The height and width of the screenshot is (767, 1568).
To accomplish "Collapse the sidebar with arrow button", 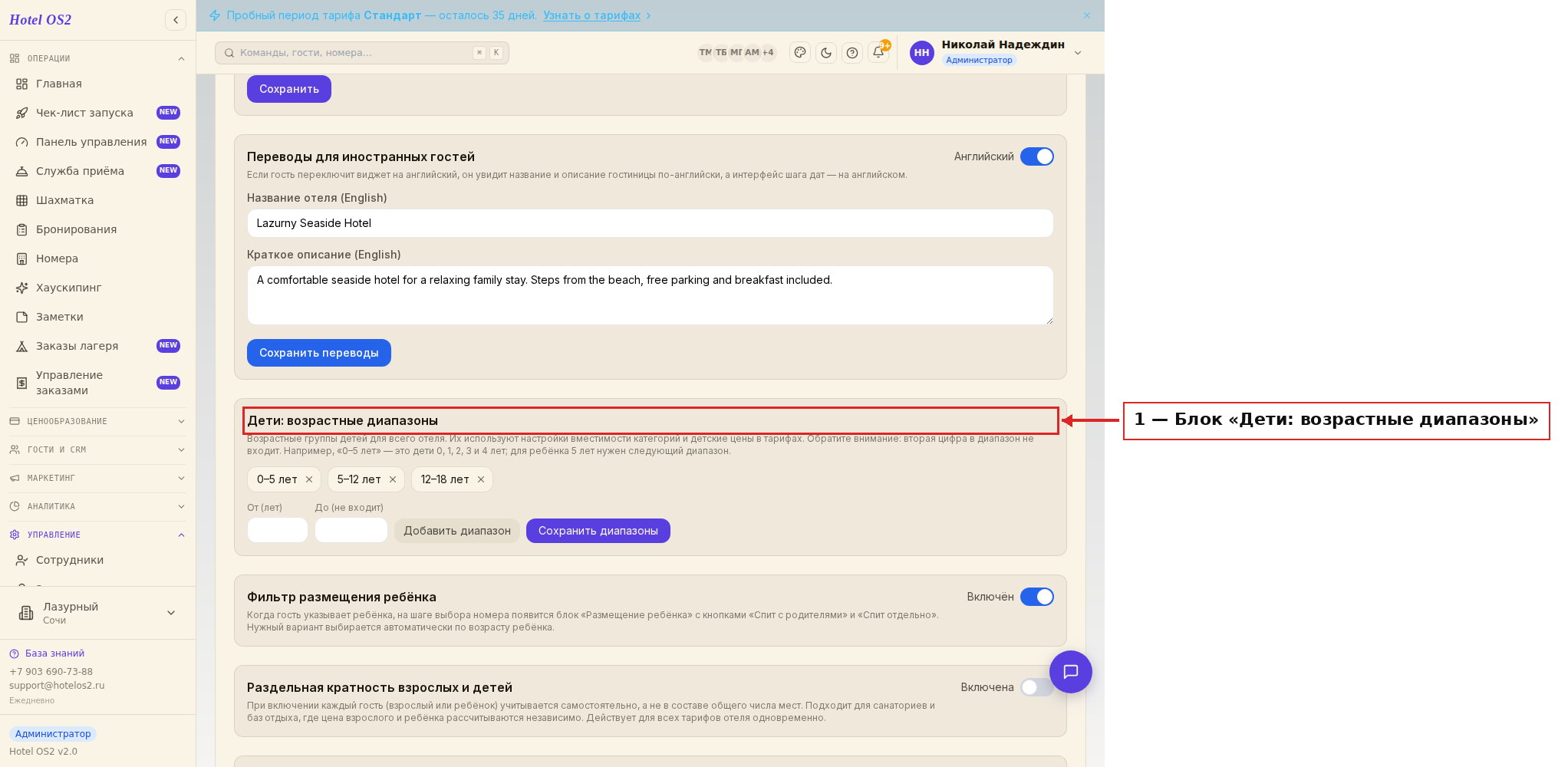I will (176, 20).
